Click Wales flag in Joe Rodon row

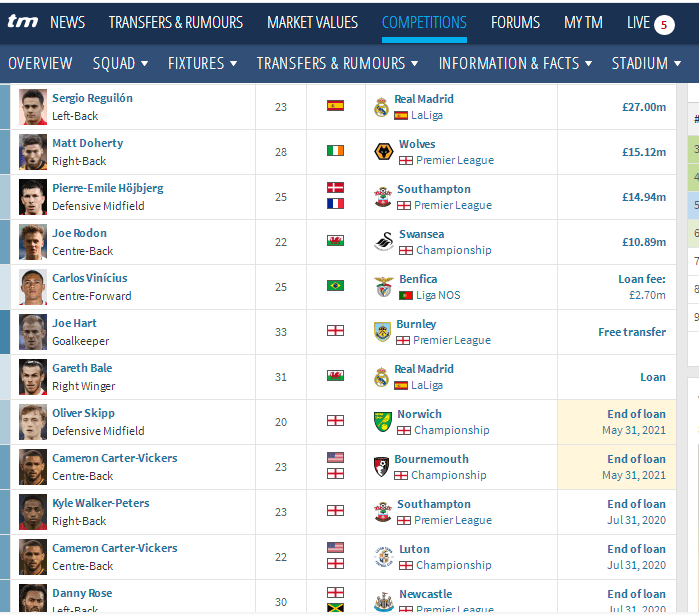[x=335, y=241]
